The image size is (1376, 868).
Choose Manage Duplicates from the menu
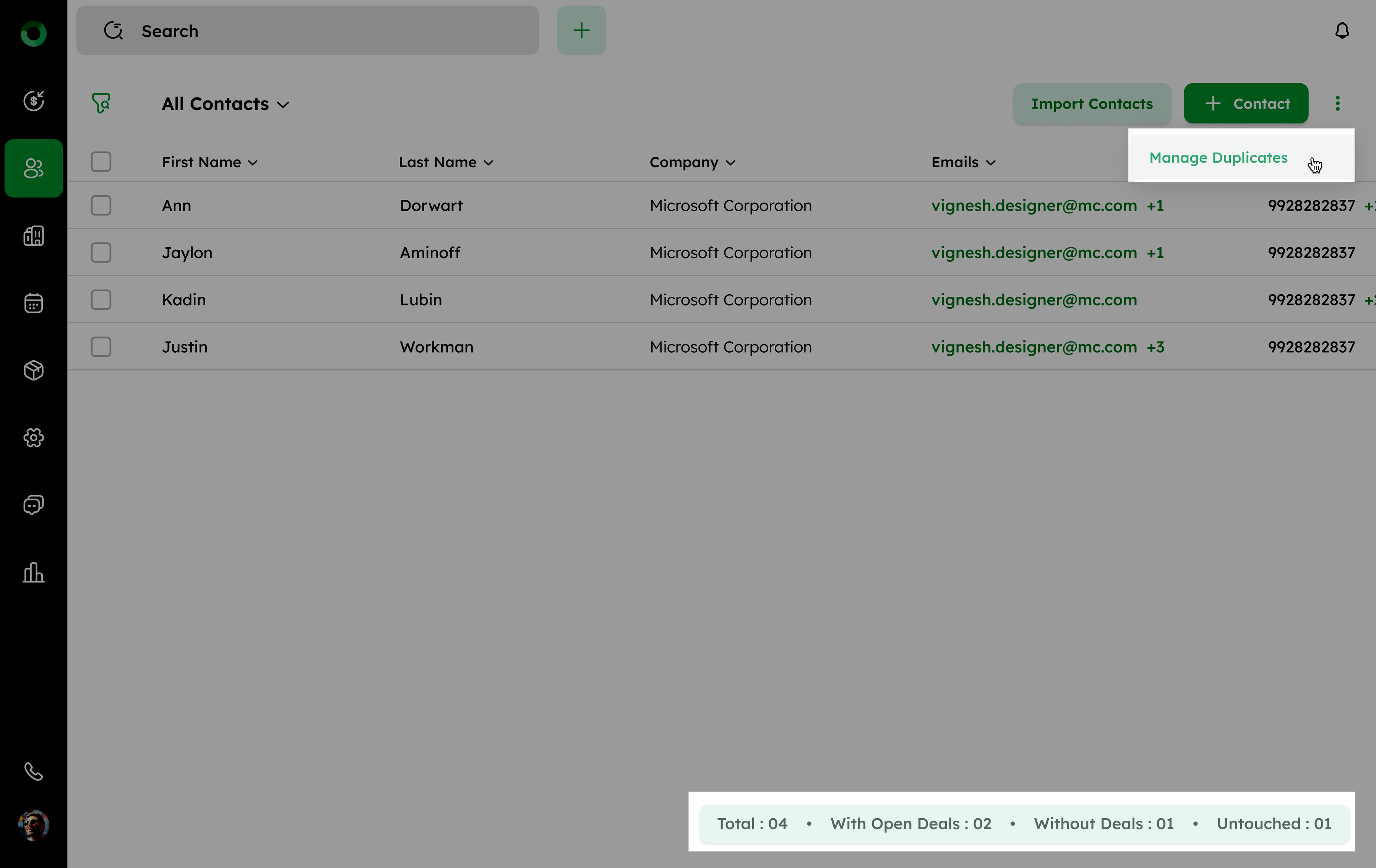[1218, 158]
